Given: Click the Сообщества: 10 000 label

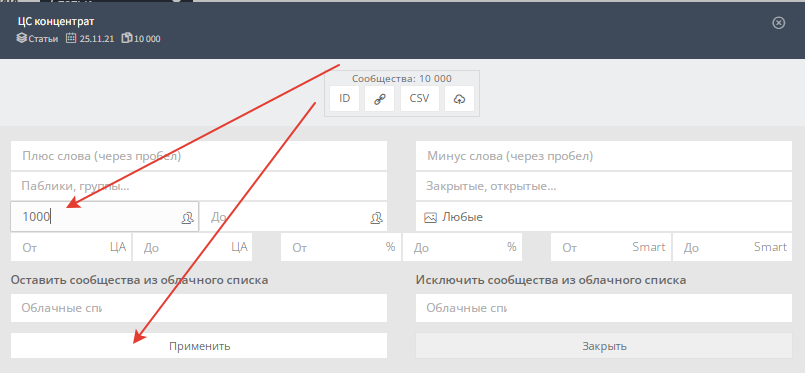Looking at the screenshot, I should click(x=402, y=78).
